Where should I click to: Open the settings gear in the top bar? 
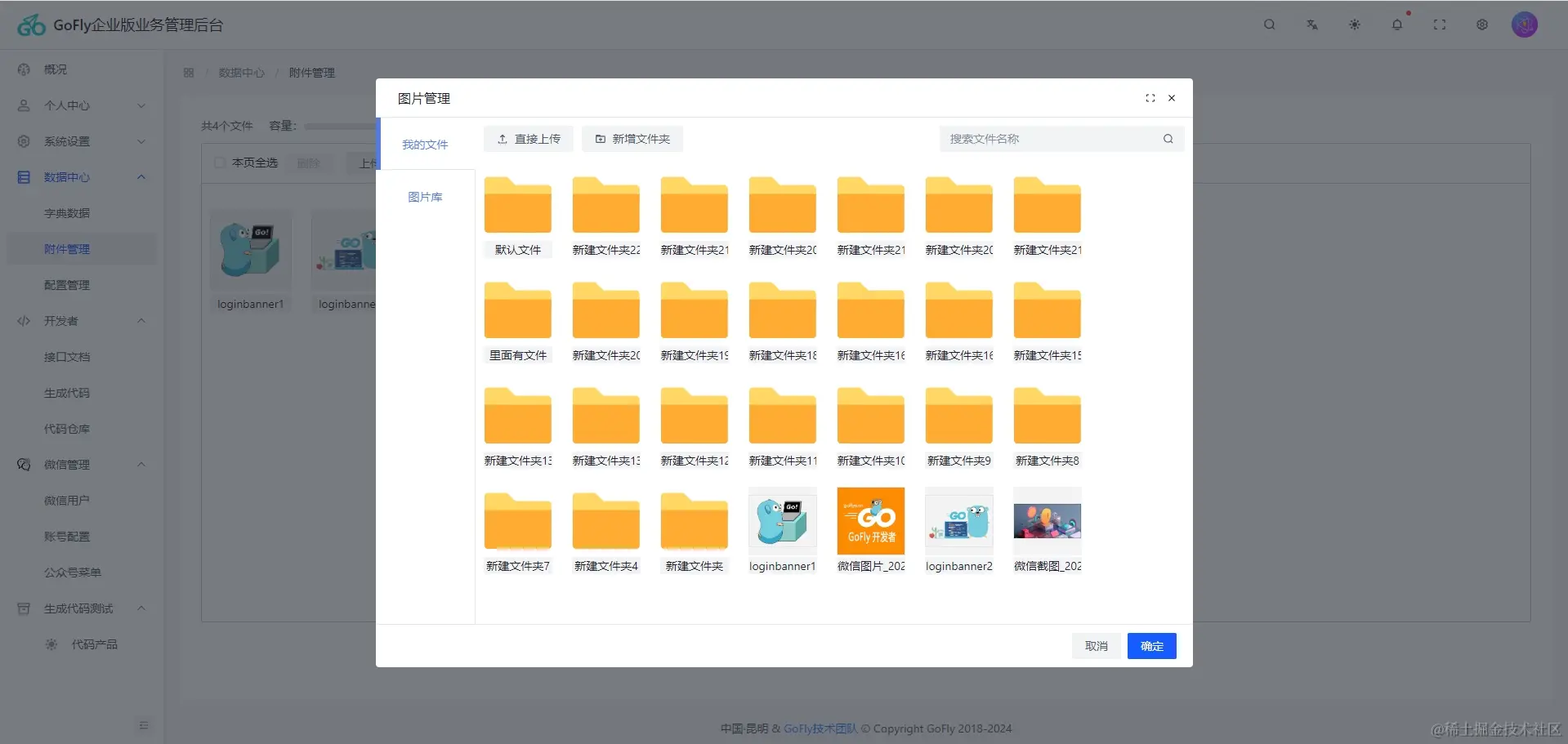[1482, 25]
